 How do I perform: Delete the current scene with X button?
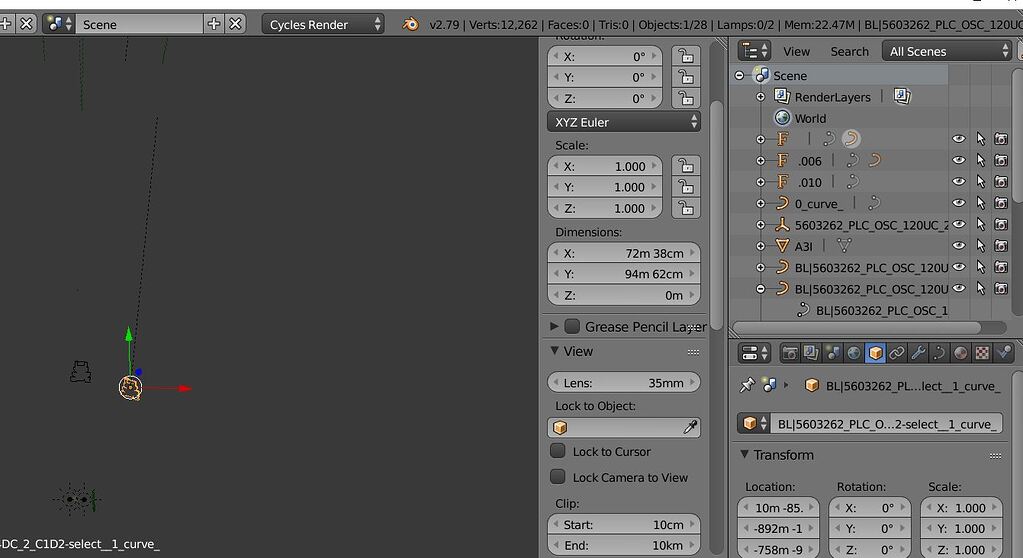coord(236,24)
